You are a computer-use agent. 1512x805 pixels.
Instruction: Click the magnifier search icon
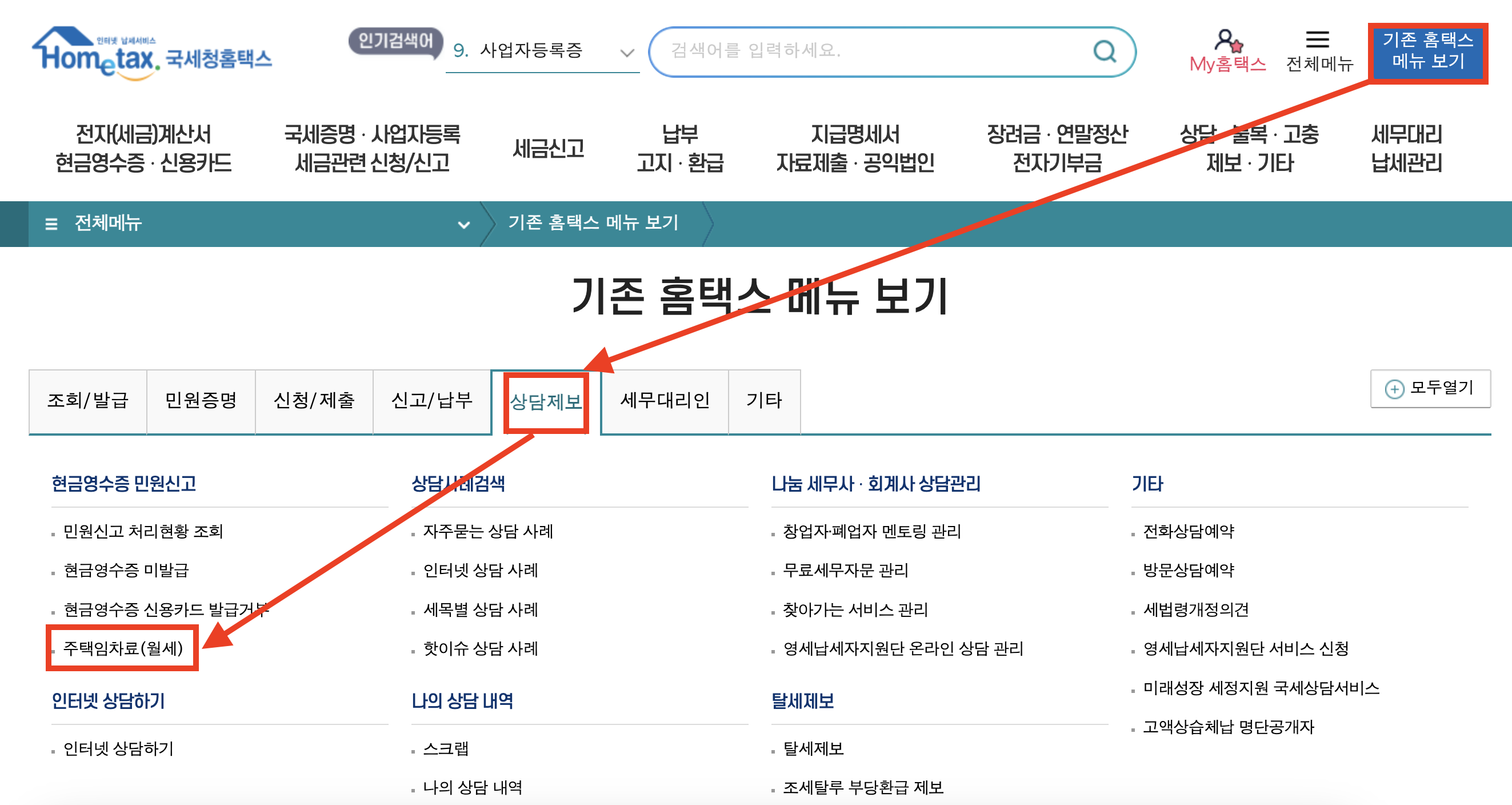(1105, 51)
